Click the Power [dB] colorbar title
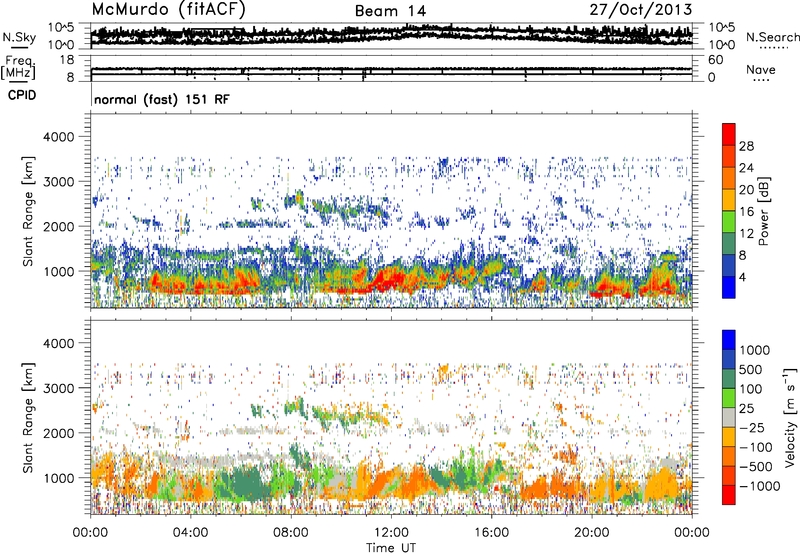The width and height of the screenshot is (800, 554). [764, 211]
